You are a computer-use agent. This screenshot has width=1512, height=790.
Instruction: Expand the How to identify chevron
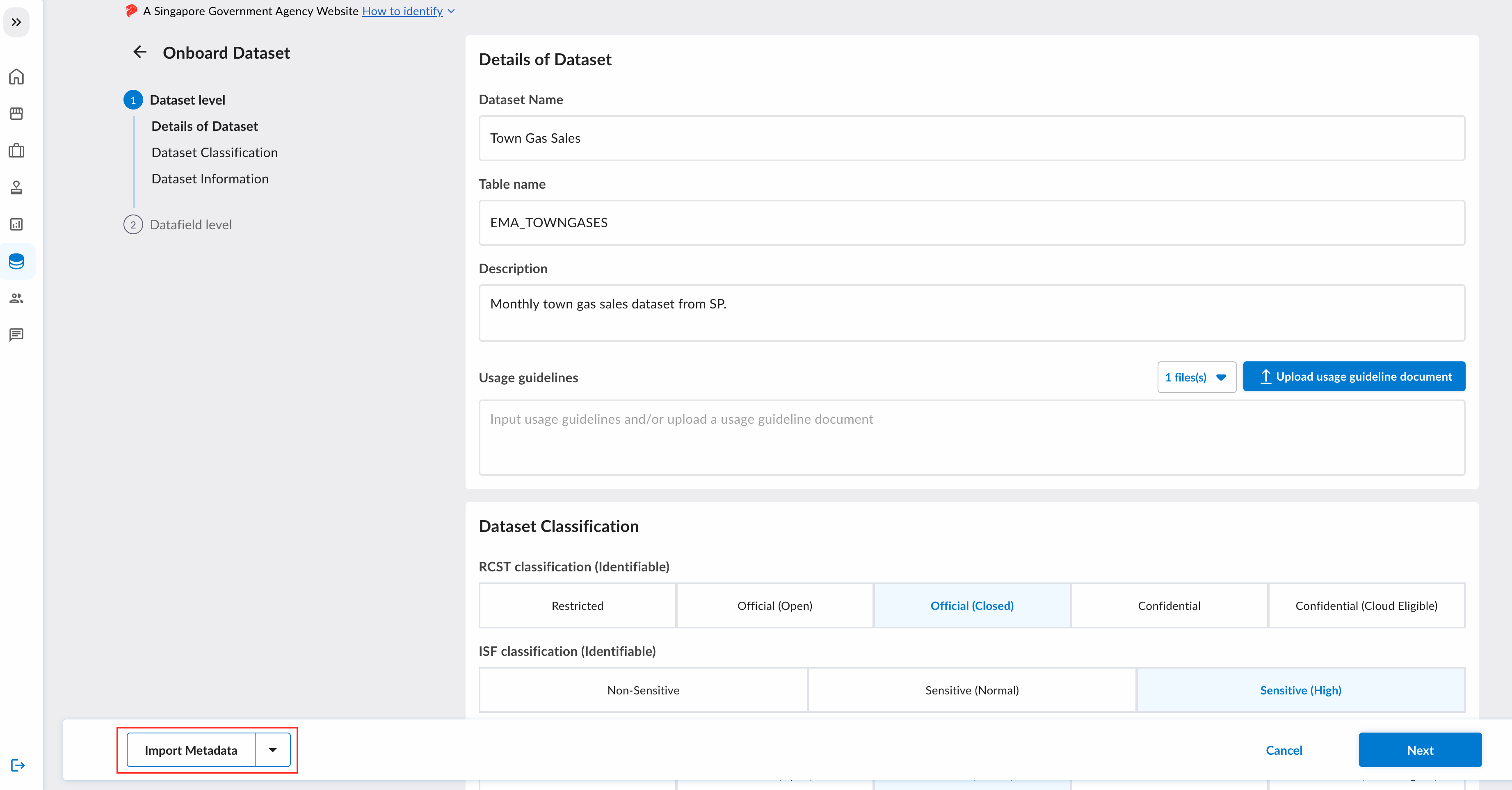pyautogui.click(x=451, y=11)
